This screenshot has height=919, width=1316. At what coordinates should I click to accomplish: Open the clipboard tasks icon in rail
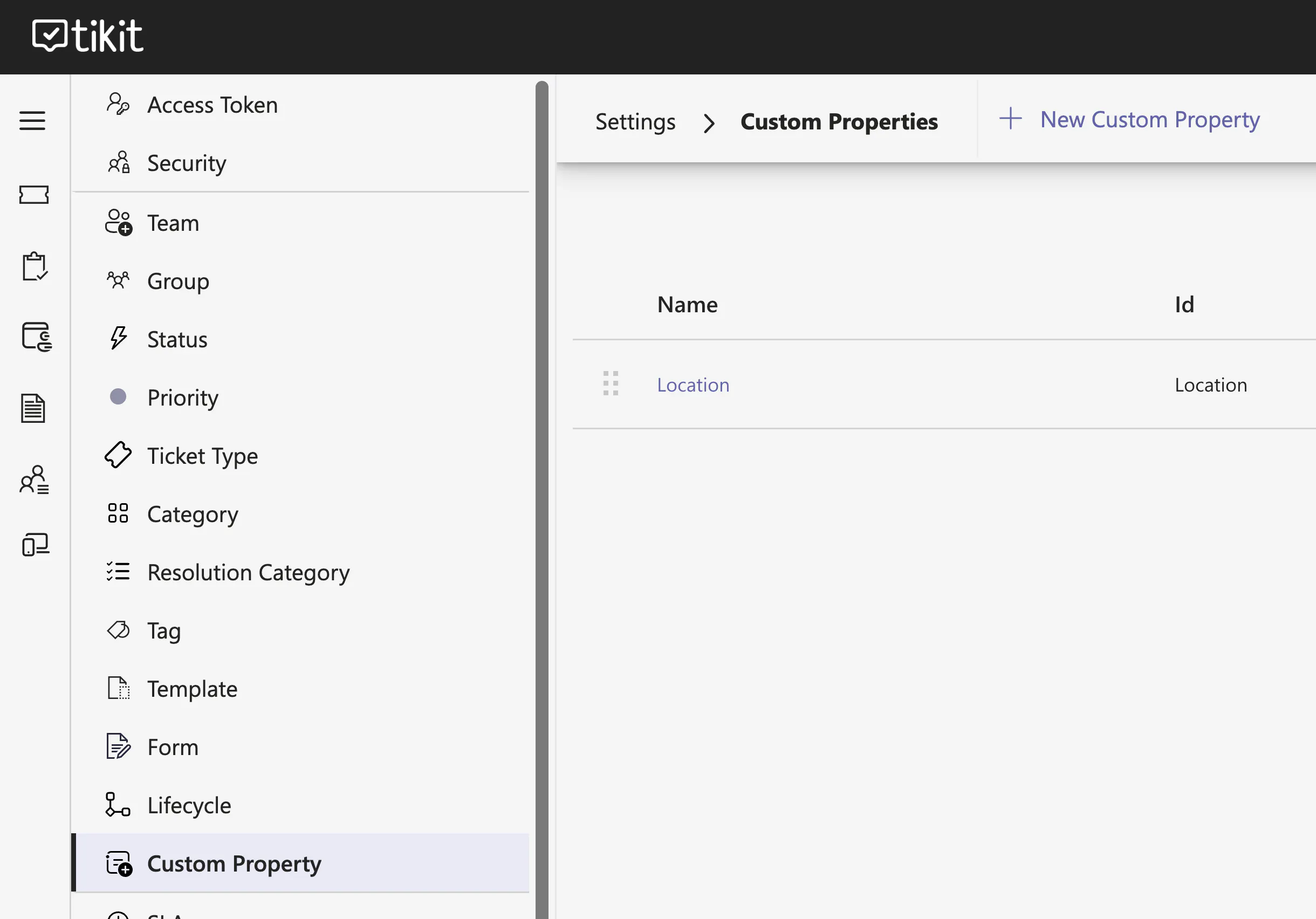[x=35, y=266]
